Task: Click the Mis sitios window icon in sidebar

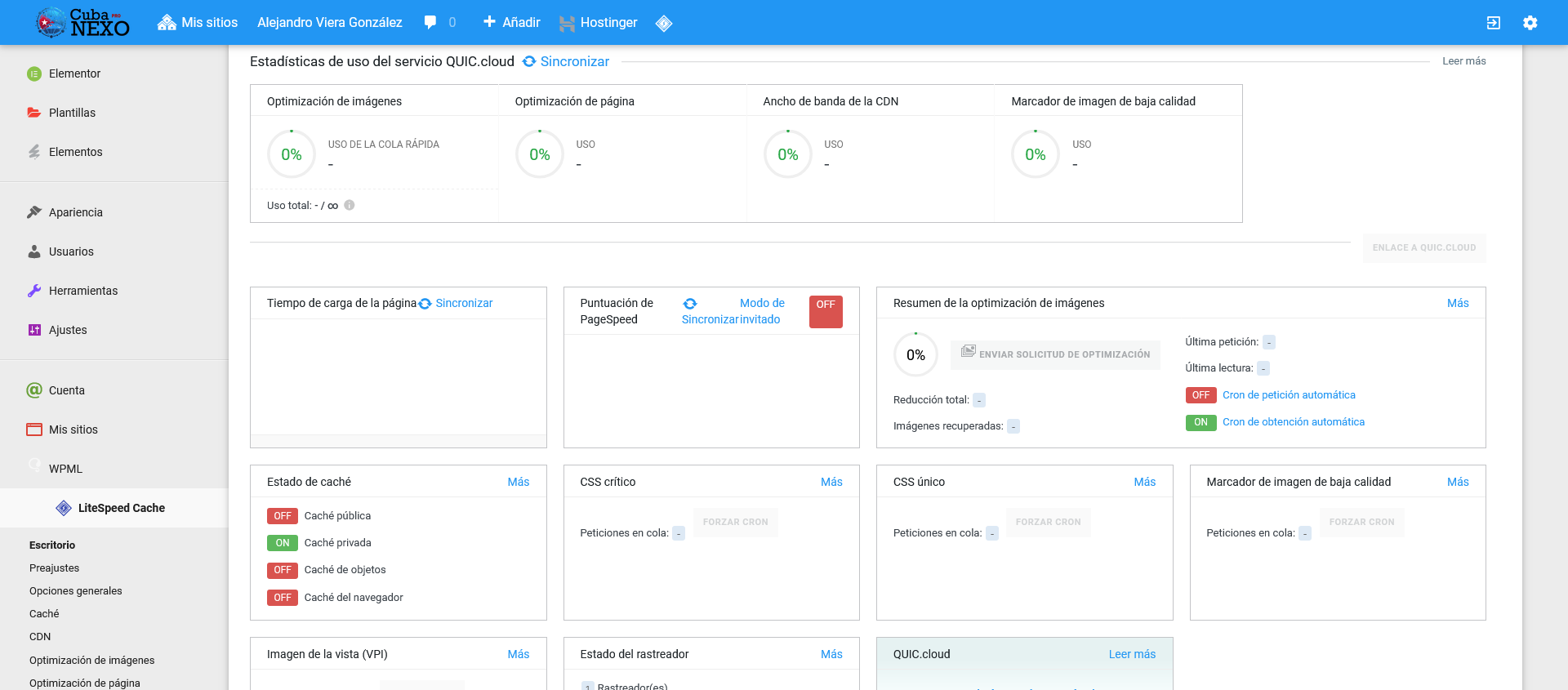Action: pyautogui.click(x=34, y=430)
